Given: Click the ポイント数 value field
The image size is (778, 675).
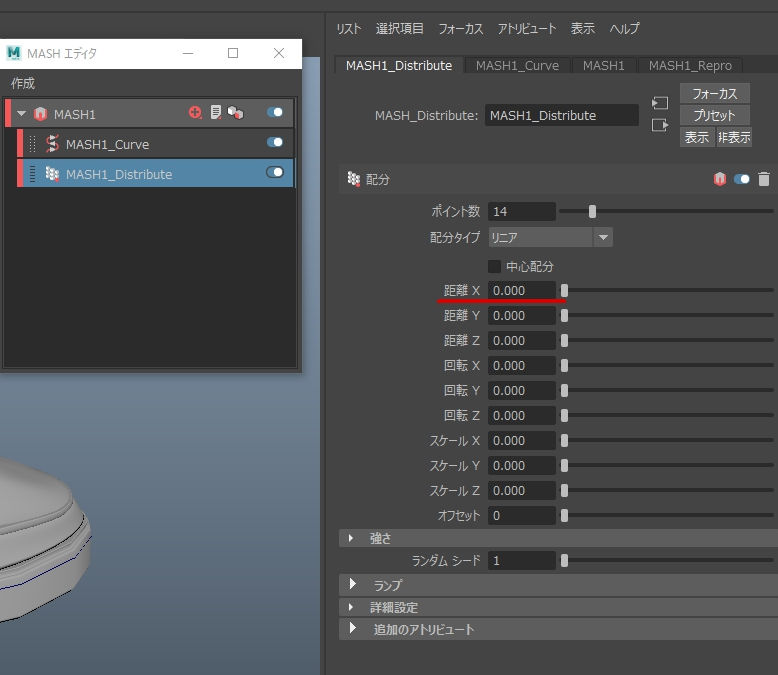Looking at the screenshot, I should pyautogui.click(x=521, y=211).
